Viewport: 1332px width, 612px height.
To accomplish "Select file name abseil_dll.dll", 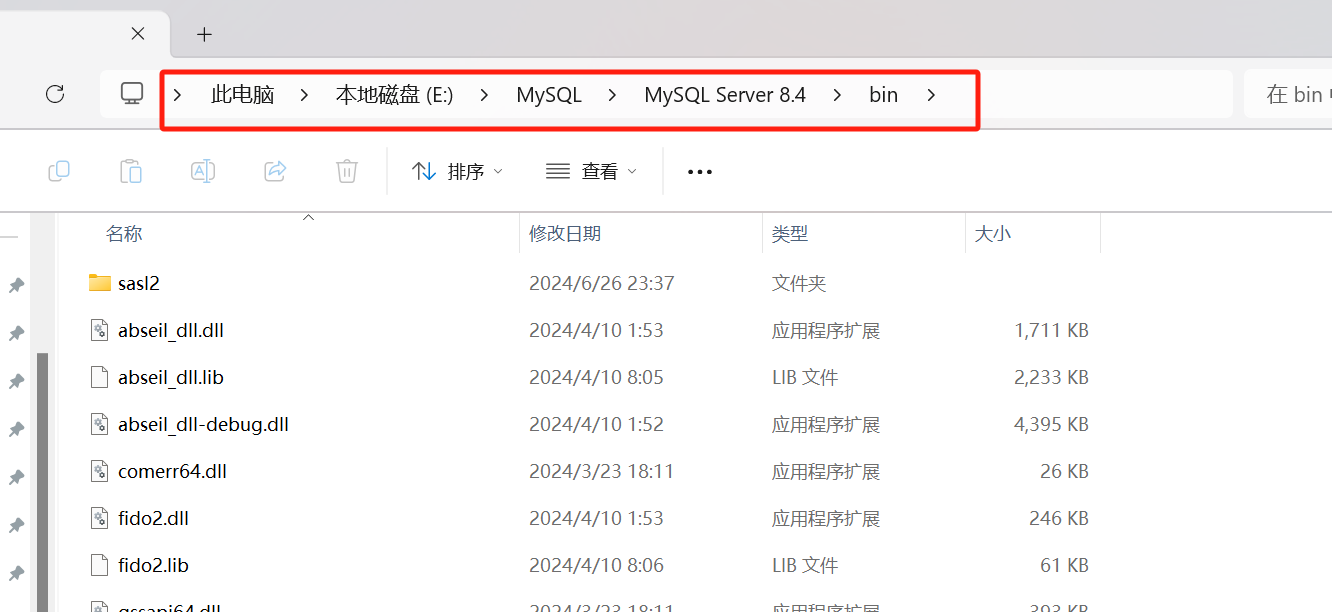I will tap(171, 330).
